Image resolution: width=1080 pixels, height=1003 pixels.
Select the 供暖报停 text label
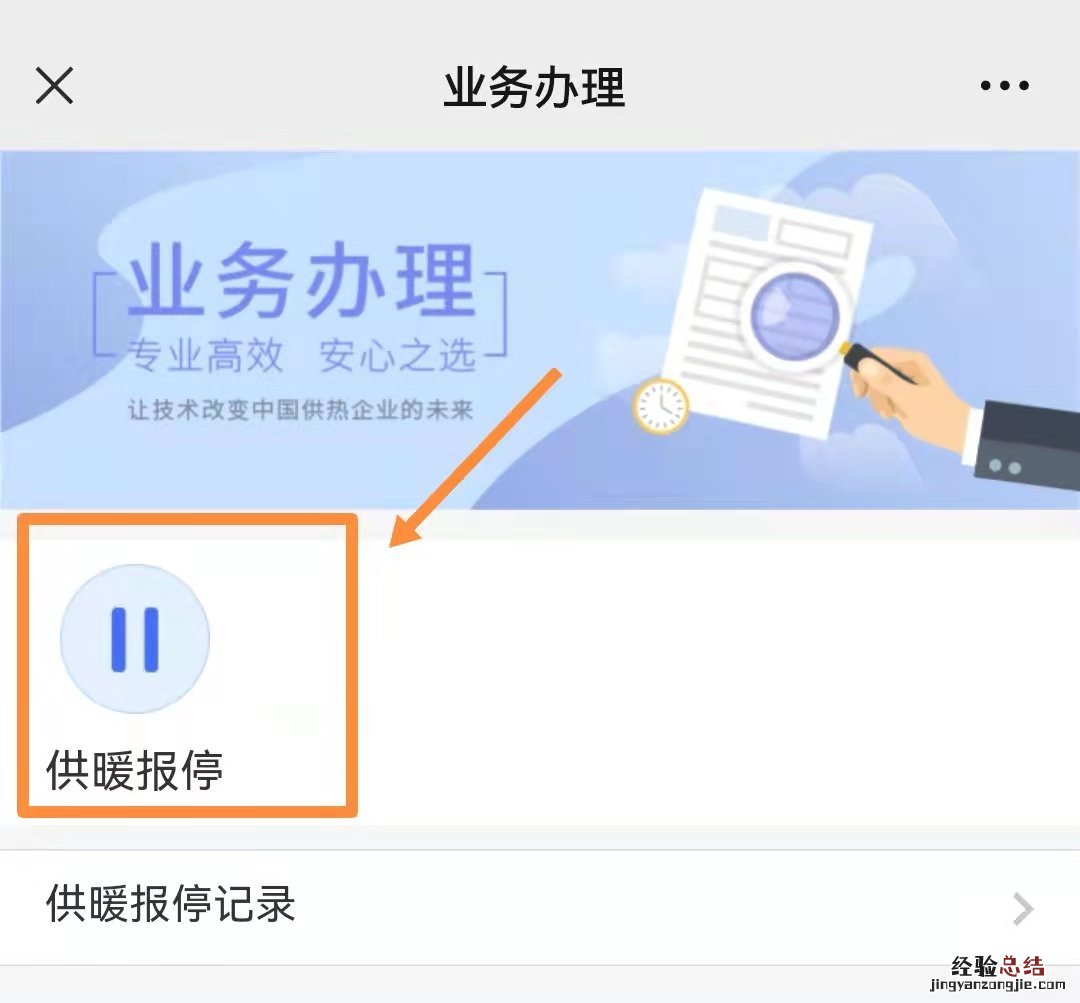coord(135,770)
